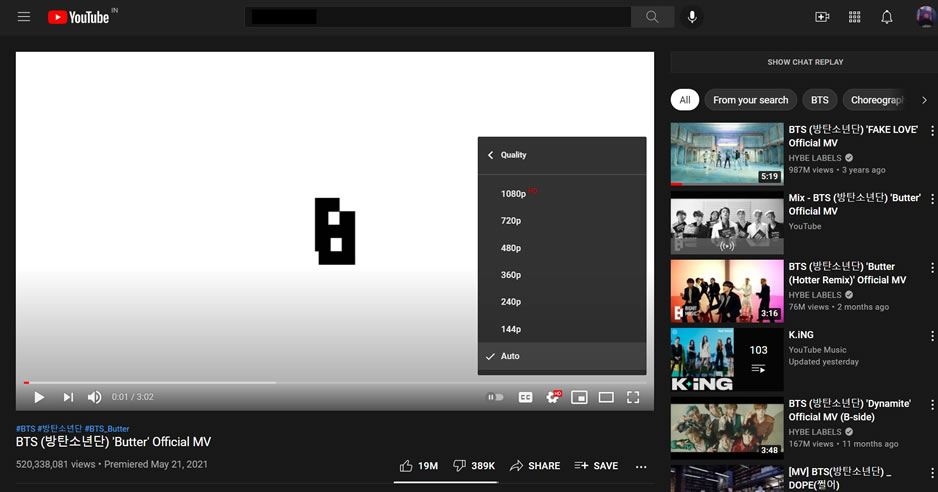The image size is (938, 492).
Task: Enter full screen mode
Action: [x=633, y=397]
